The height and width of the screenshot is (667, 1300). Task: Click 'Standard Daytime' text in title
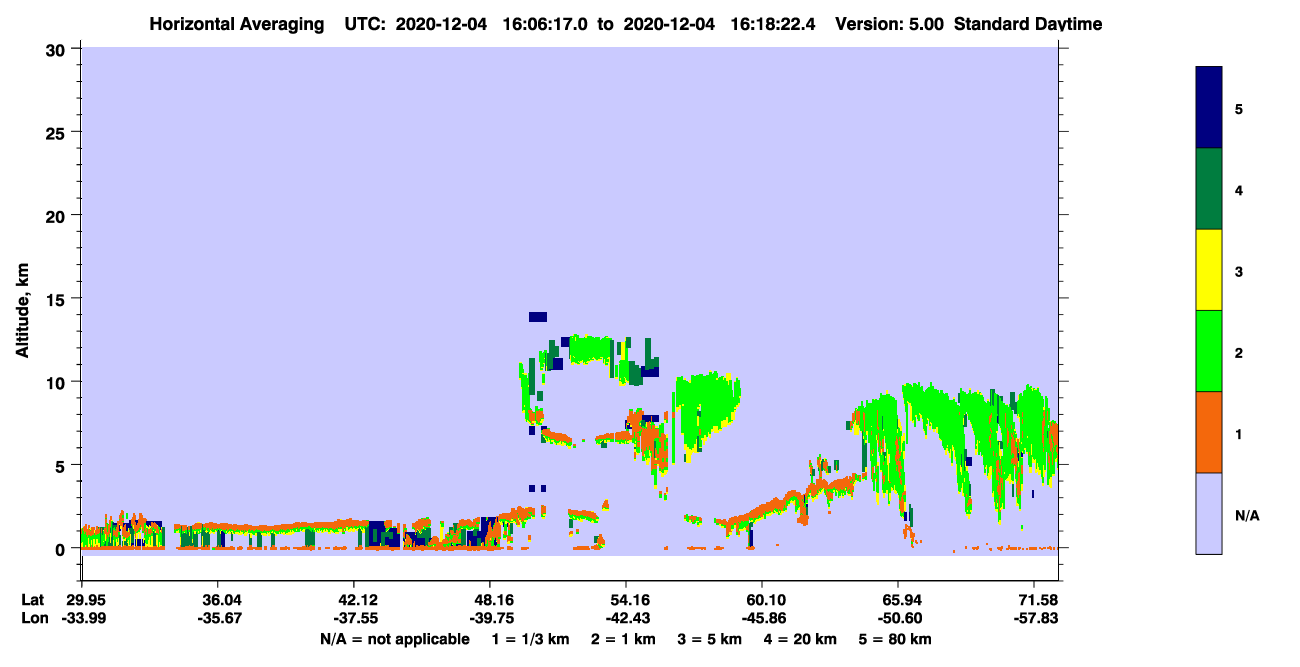1028,24
